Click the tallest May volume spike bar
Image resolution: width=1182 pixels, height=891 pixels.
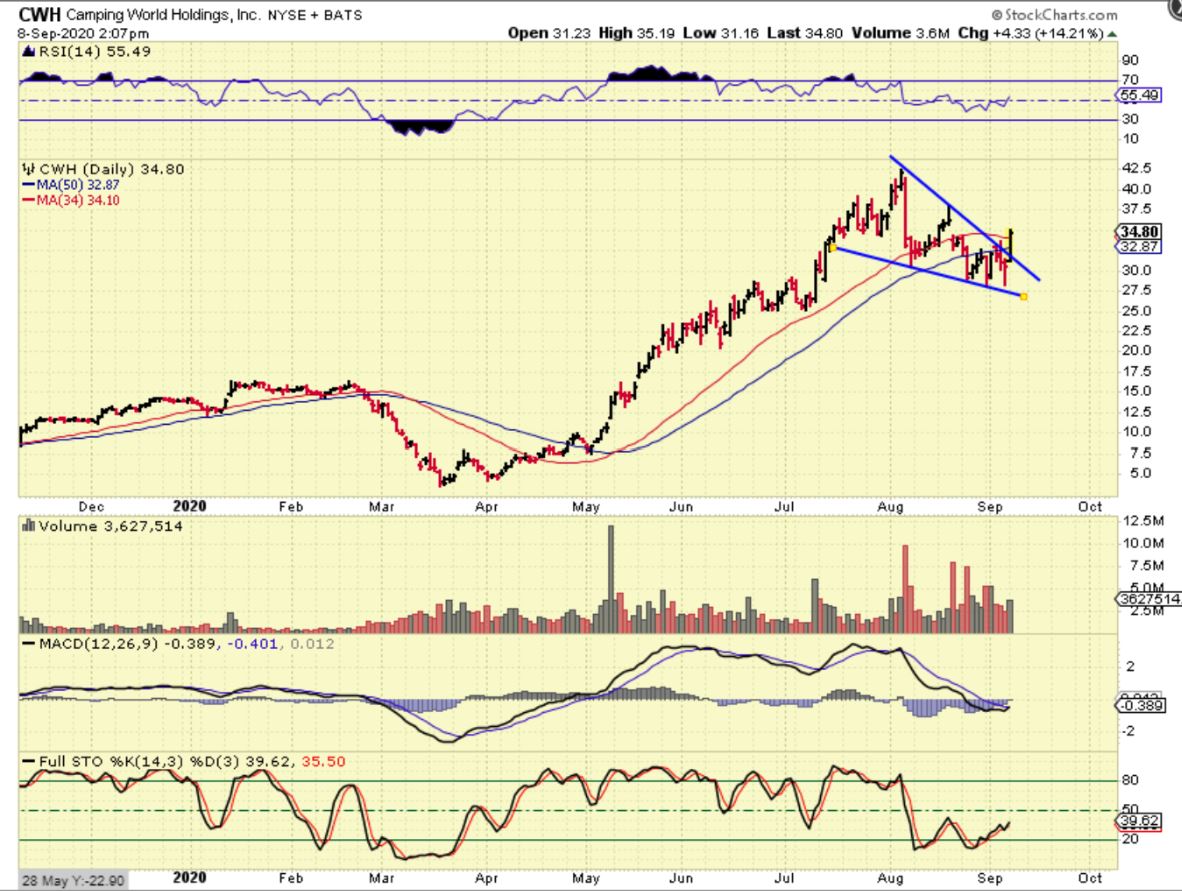pos(611,578)
